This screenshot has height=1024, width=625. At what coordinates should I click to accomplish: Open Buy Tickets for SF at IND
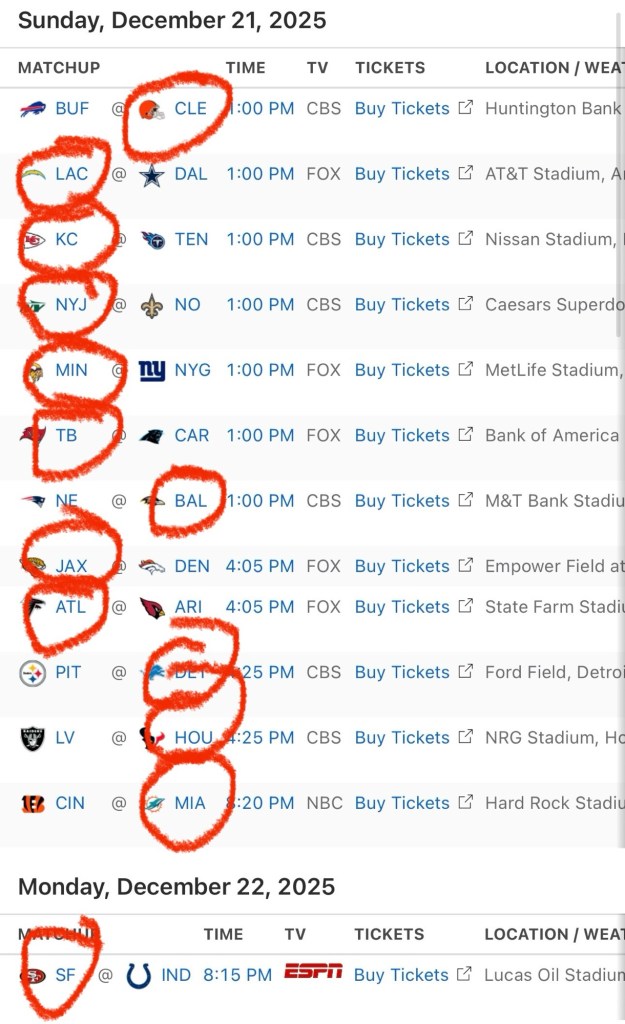pos(401,975)
